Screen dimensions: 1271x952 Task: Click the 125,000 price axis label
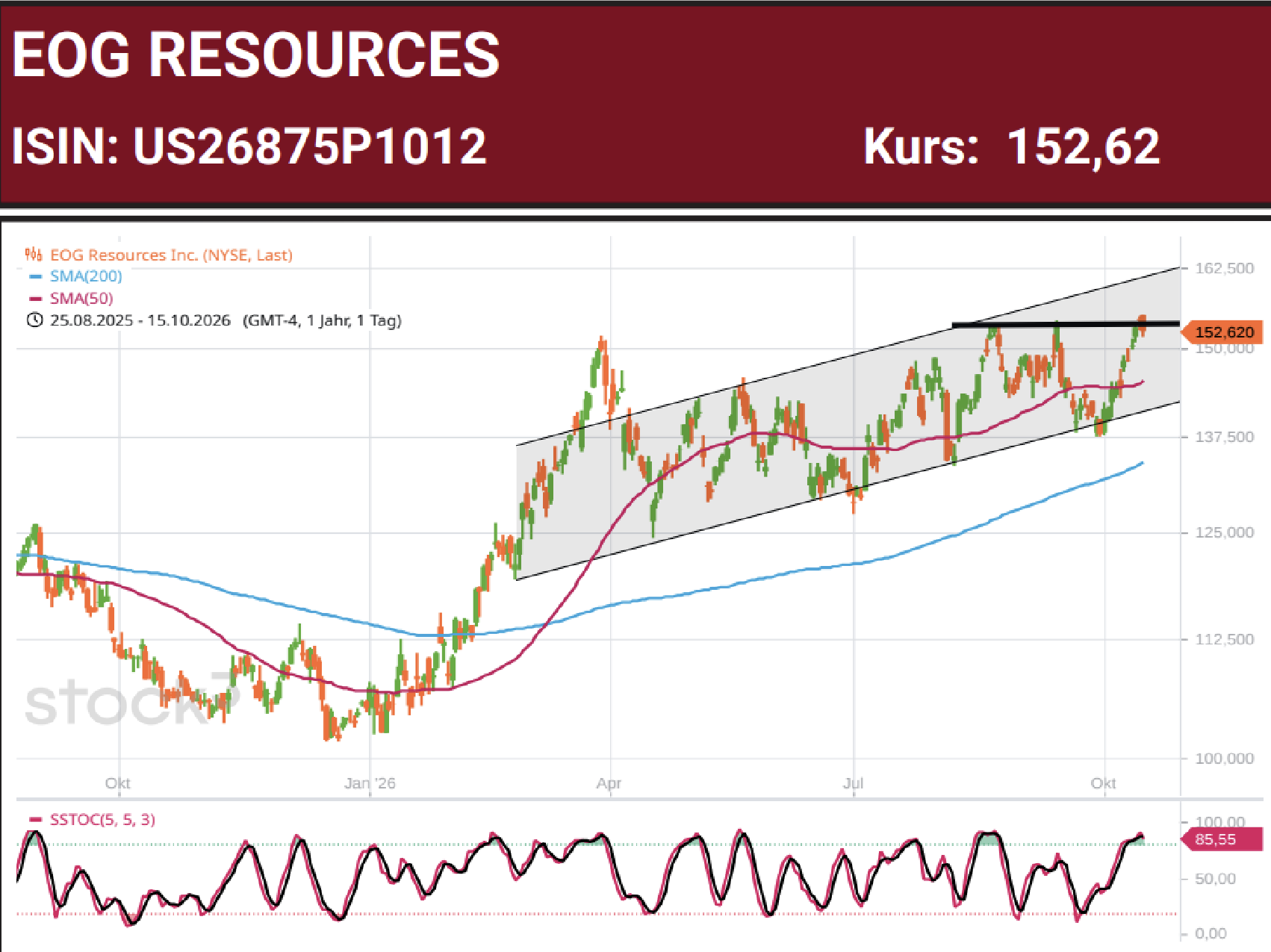[x=1225, y=532]
